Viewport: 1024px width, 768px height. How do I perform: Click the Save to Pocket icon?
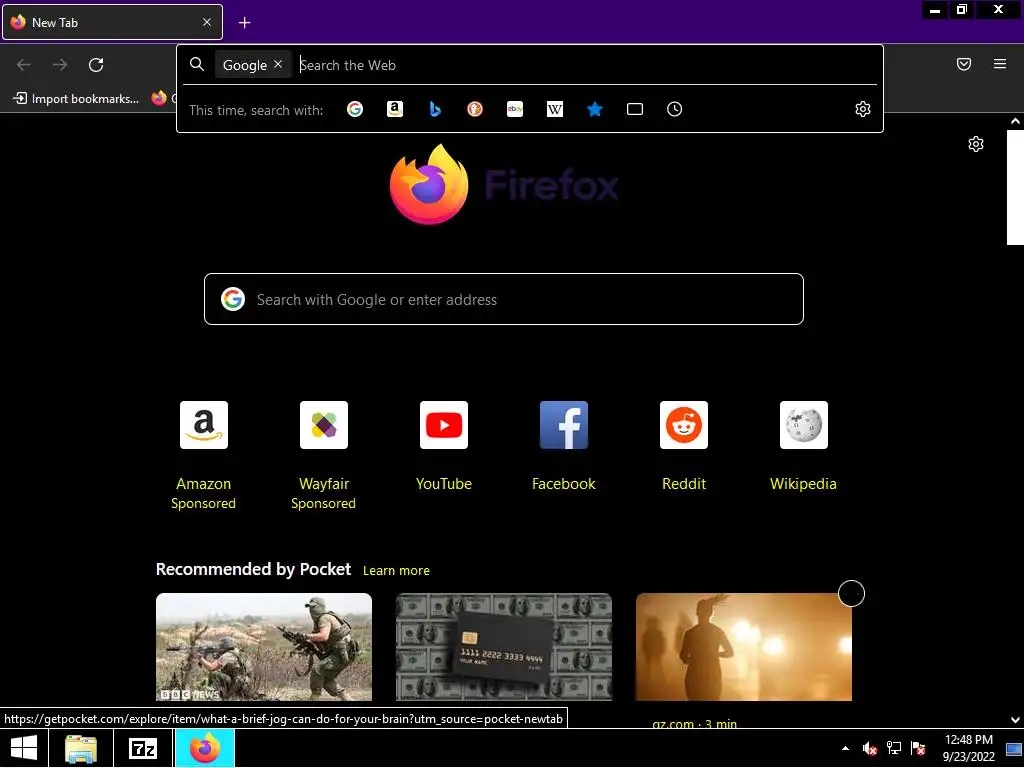tap(964, 64)
